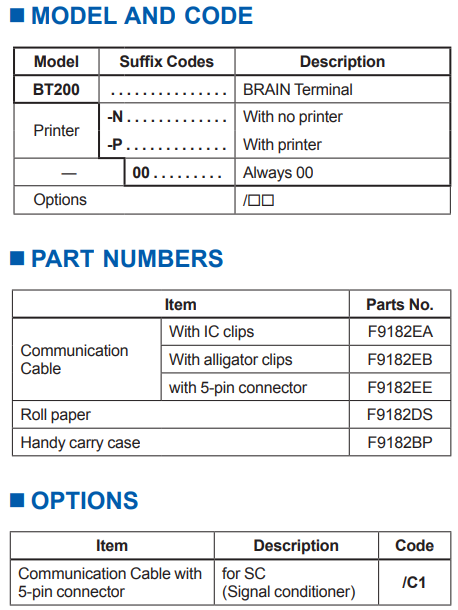Select the BRAIN Terminal description

[298, 89]
